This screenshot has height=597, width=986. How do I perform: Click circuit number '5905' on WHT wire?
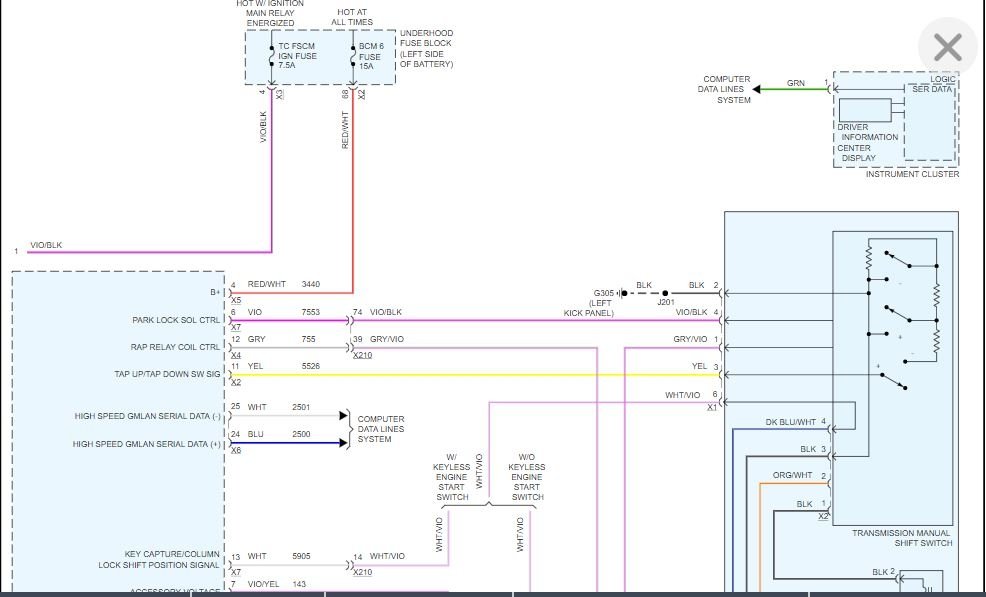pos(301,556)
